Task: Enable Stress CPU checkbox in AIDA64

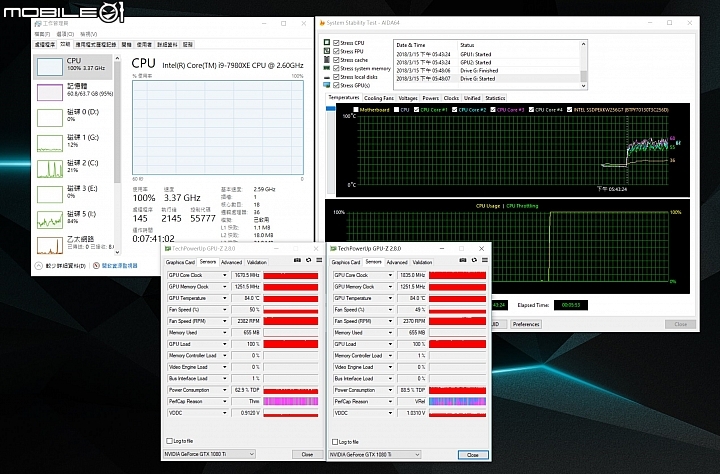Action: point(336,43)
